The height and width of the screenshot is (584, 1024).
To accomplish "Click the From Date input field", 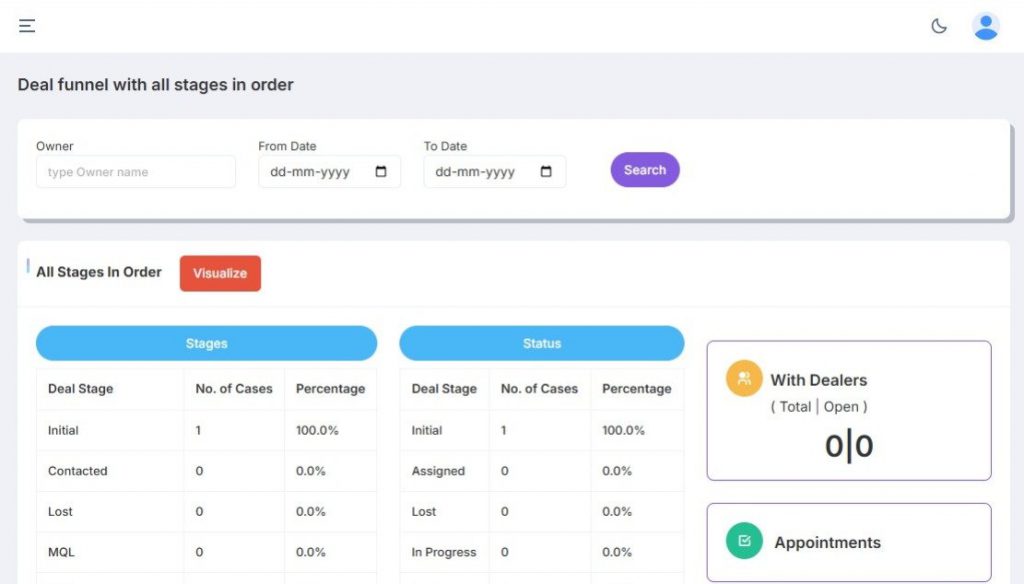I will pos(310,172).
